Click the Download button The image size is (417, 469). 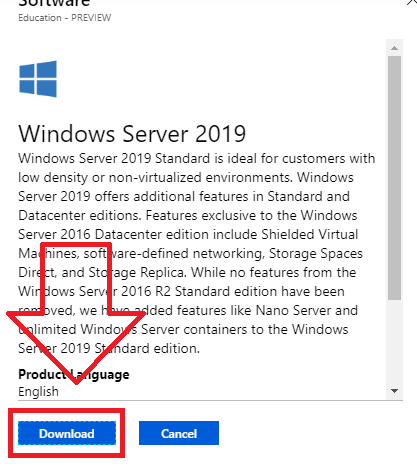pos(67,433)
